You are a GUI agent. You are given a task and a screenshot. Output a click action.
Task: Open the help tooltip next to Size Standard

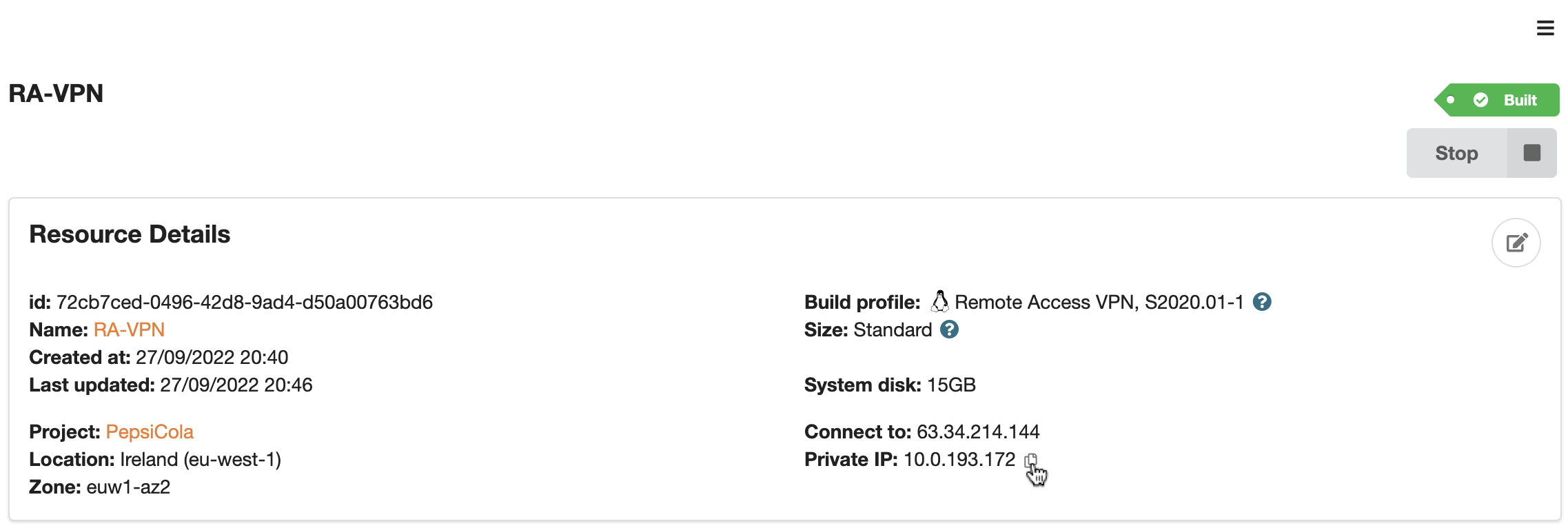pyautogui.click(x=948, y=330)
